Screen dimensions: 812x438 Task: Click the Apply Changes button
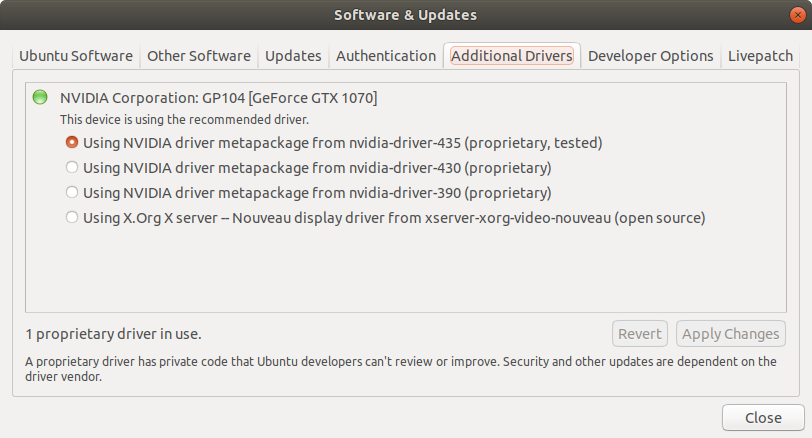(x=730, y=334)
